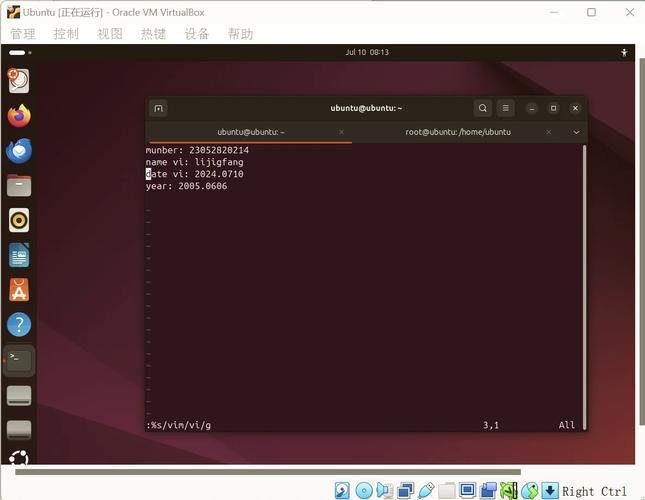Screen dimensions: 645x500
Task: Click the VirtualBox recording status icon
Action: point(488,491)
